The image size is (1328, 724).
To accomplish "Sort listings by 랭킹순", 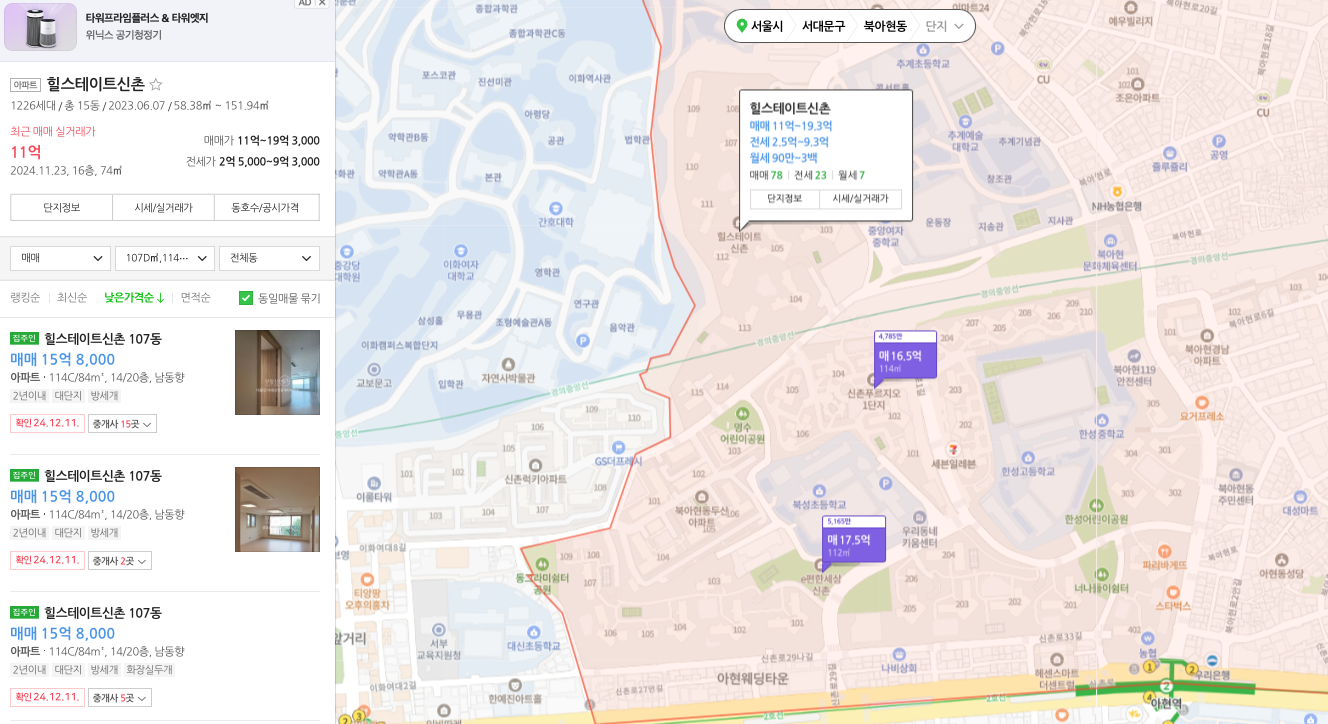I will (x=25, y=298).
